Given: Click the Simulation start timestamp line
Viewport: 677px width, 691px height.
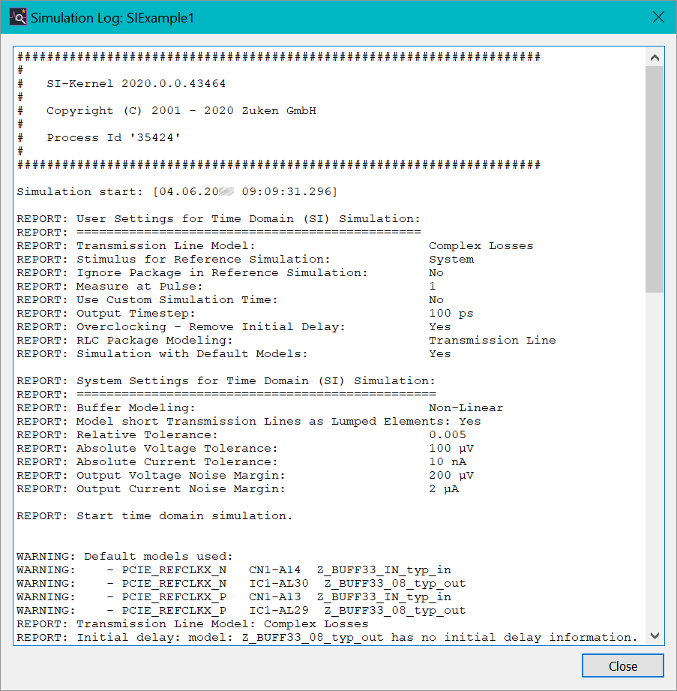Looking at the screenshot, I should [x=177, y=191].
